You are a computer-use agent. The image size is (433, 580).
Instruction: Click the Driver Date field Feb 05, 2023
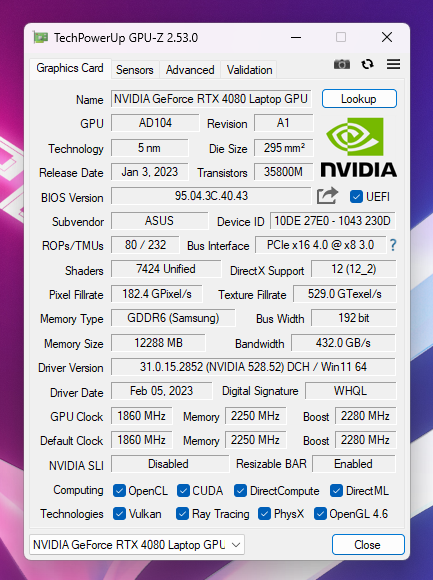(162, 391)
